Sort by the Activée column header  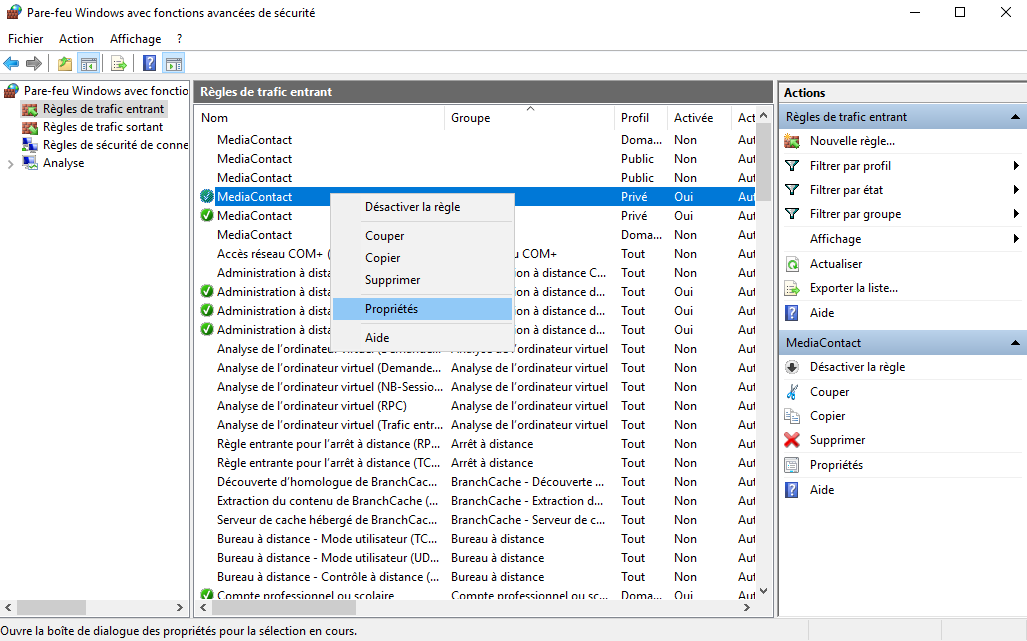[x=699, y=118]
